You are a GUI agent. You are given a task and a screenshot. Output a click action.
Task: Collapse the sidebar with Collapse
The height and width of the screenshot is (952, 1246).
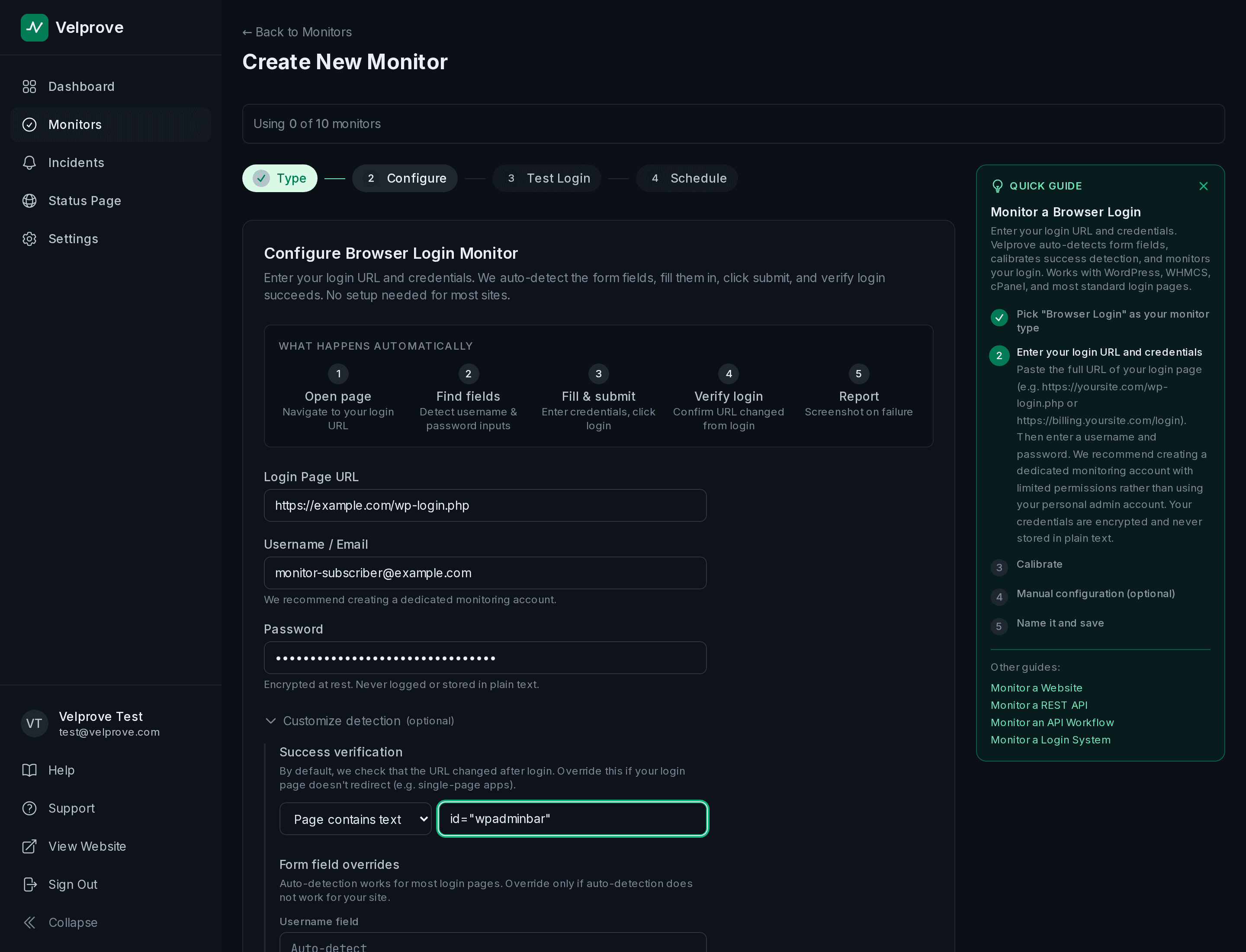pyautogui.click(x=110, y=923)
